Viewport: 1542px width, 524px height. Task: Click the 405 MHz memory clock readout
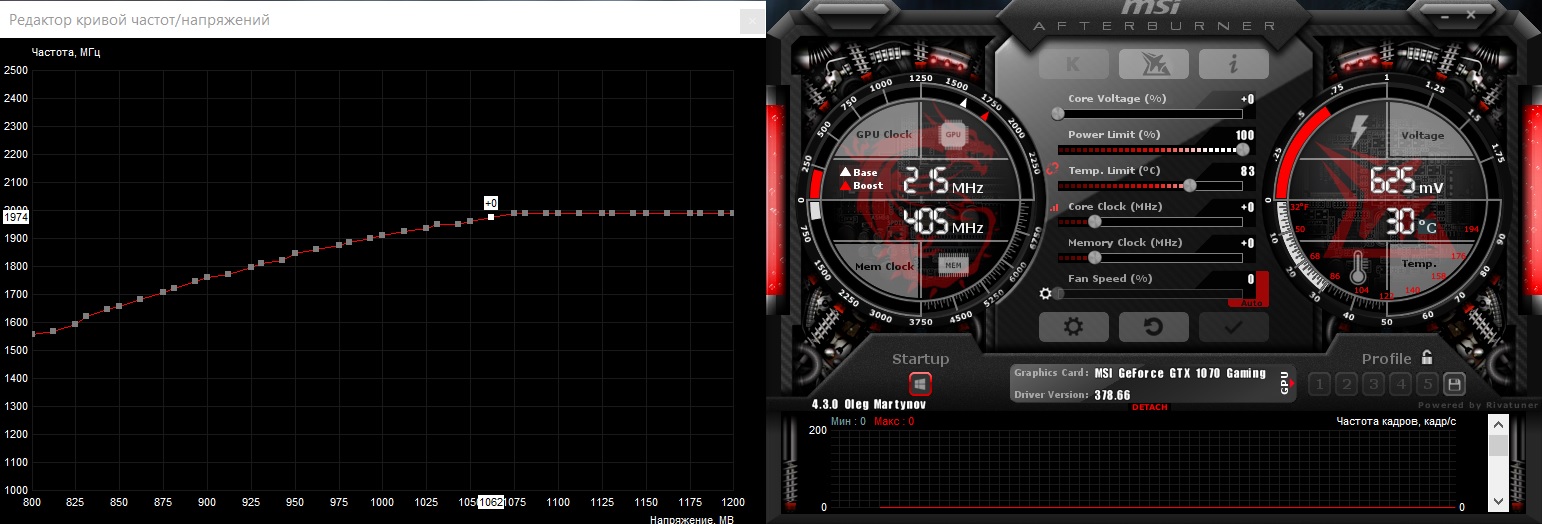coord(944,223)
